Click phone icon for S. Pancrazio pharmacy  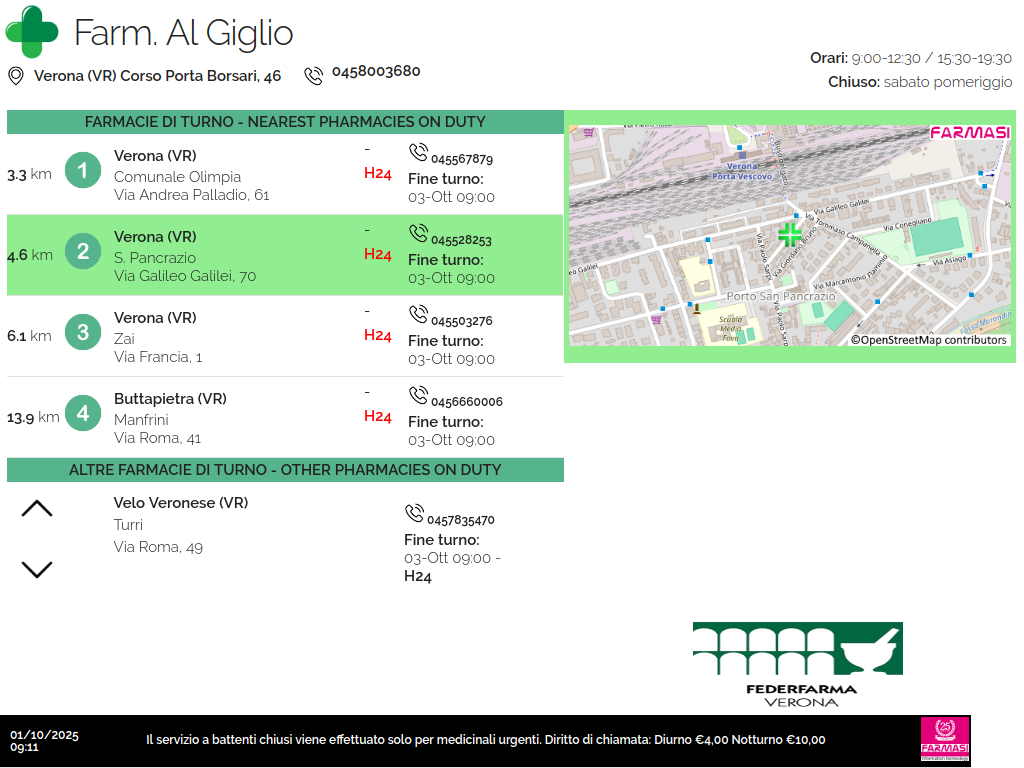418,233
